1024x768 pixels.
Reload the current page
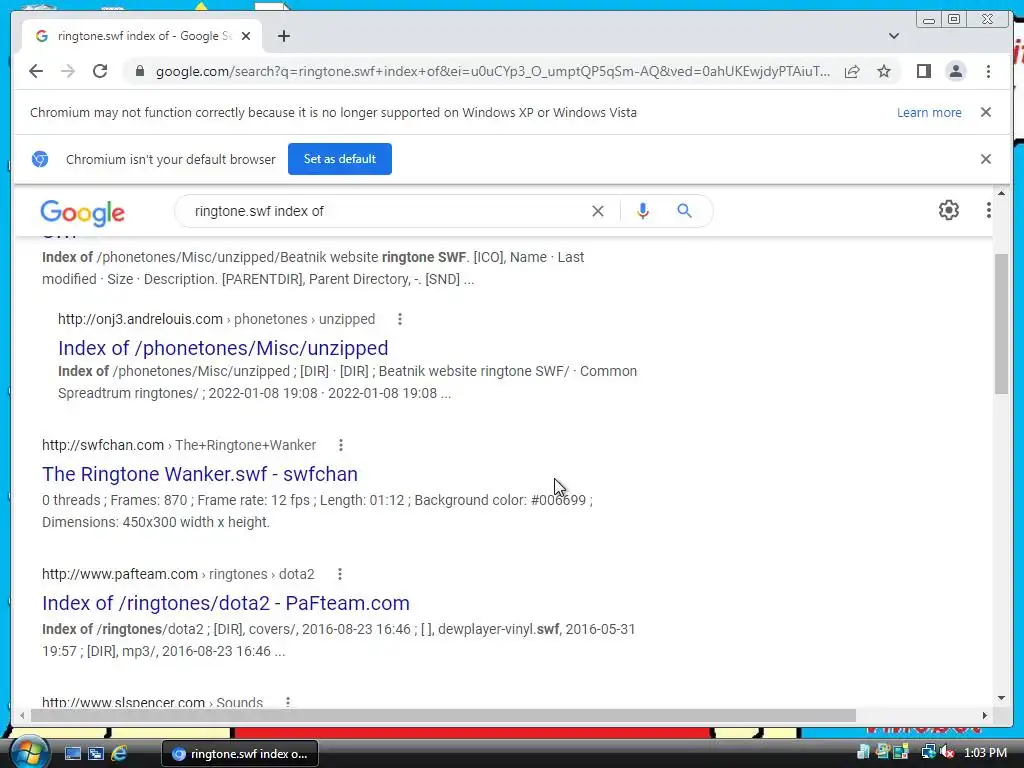pyautogui.click(x=100, y=71)
